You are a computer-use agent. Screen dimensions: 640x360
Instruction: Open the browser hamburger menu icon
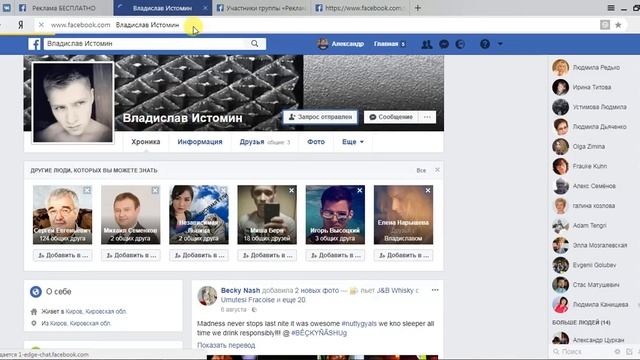tap(611, 8)
